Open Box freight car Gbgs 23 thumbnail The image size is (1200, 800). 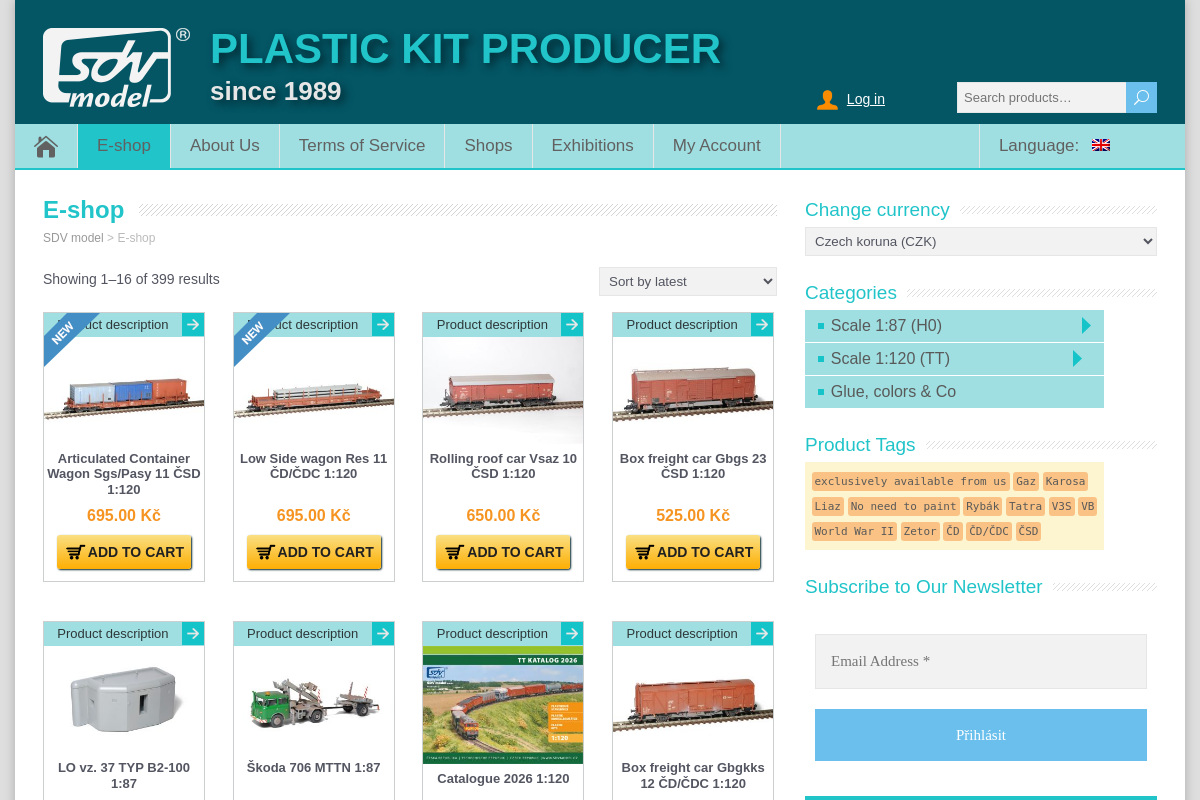(x=693, y=390)
